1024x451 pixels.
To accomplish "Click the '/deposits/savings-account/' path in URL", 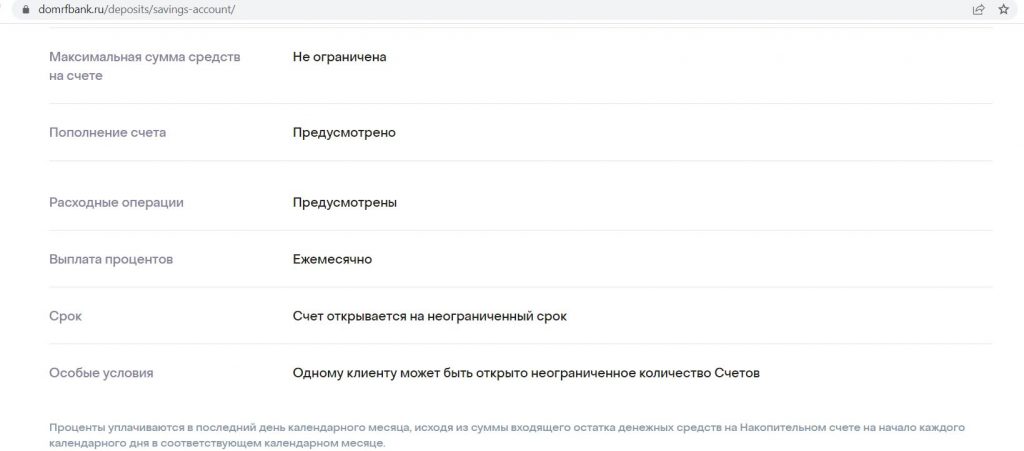I will (165, 10).
